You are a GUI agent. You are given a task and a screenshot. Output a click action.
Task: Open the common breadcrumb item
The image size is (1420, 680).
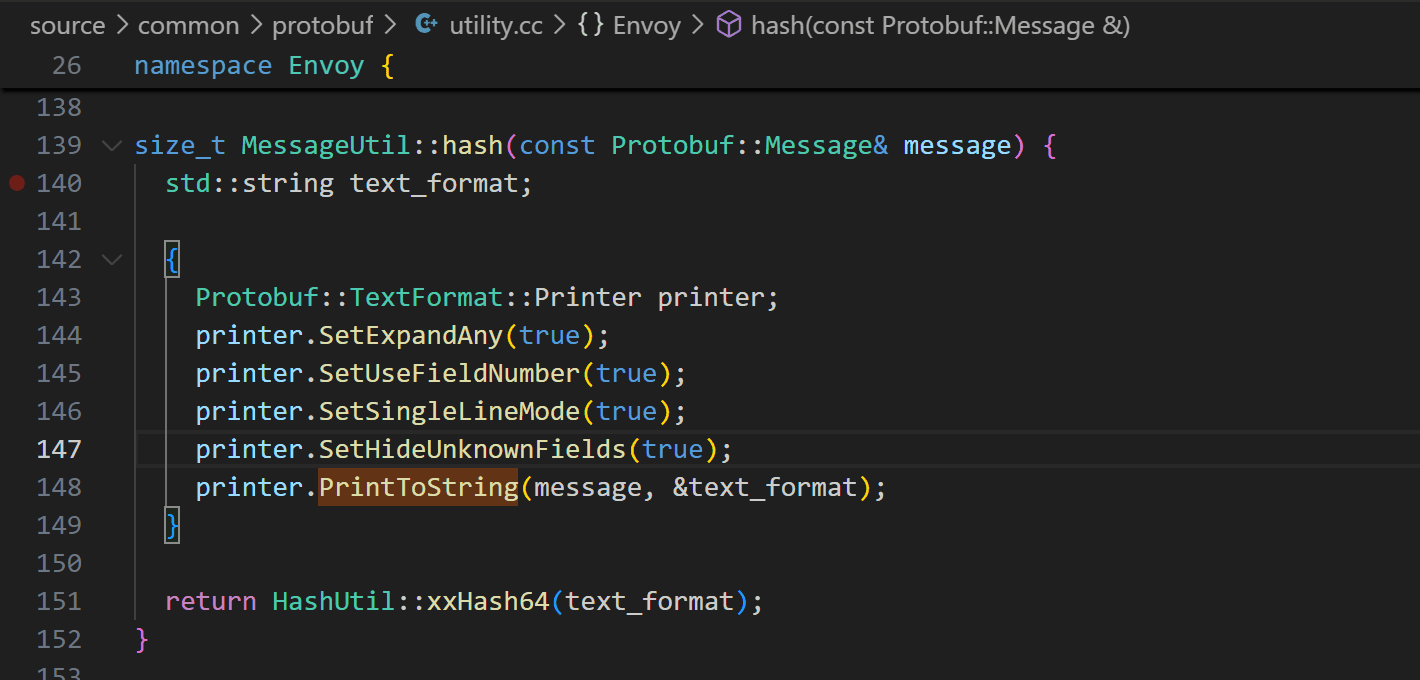(x=188, y=25)
